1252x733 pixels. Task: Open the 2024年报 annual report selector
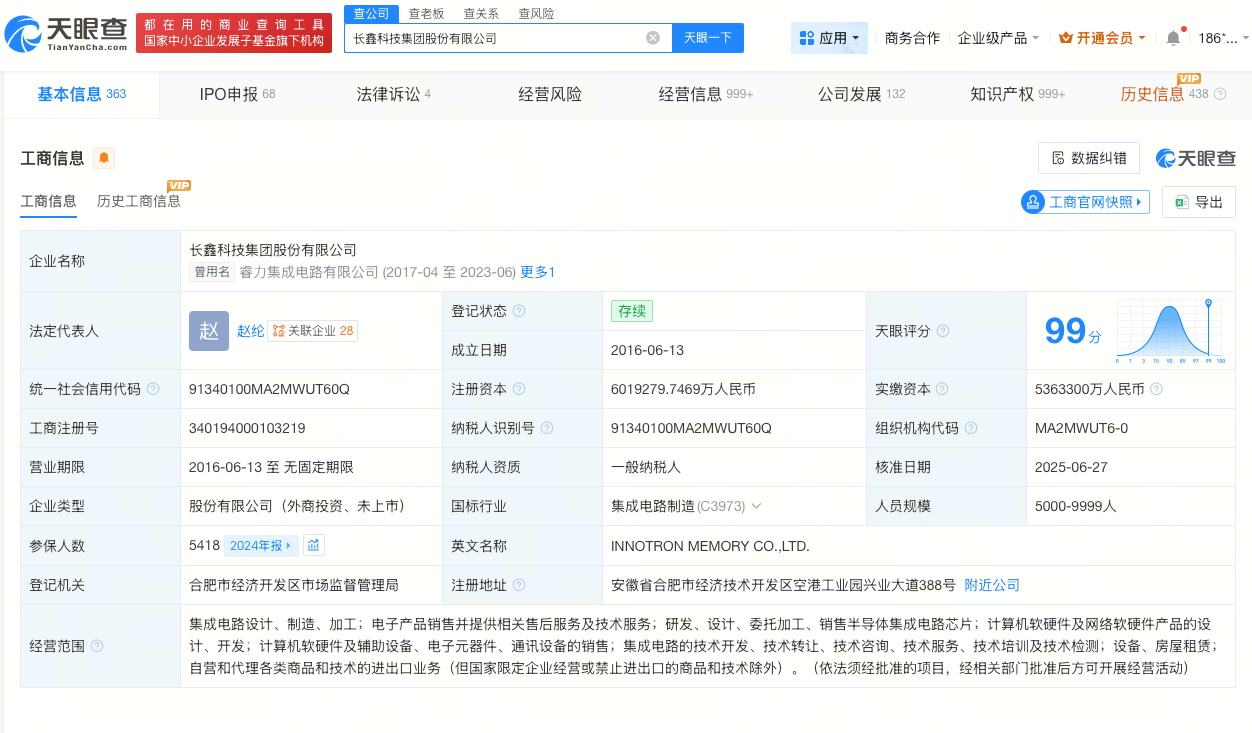pos(261,545)
